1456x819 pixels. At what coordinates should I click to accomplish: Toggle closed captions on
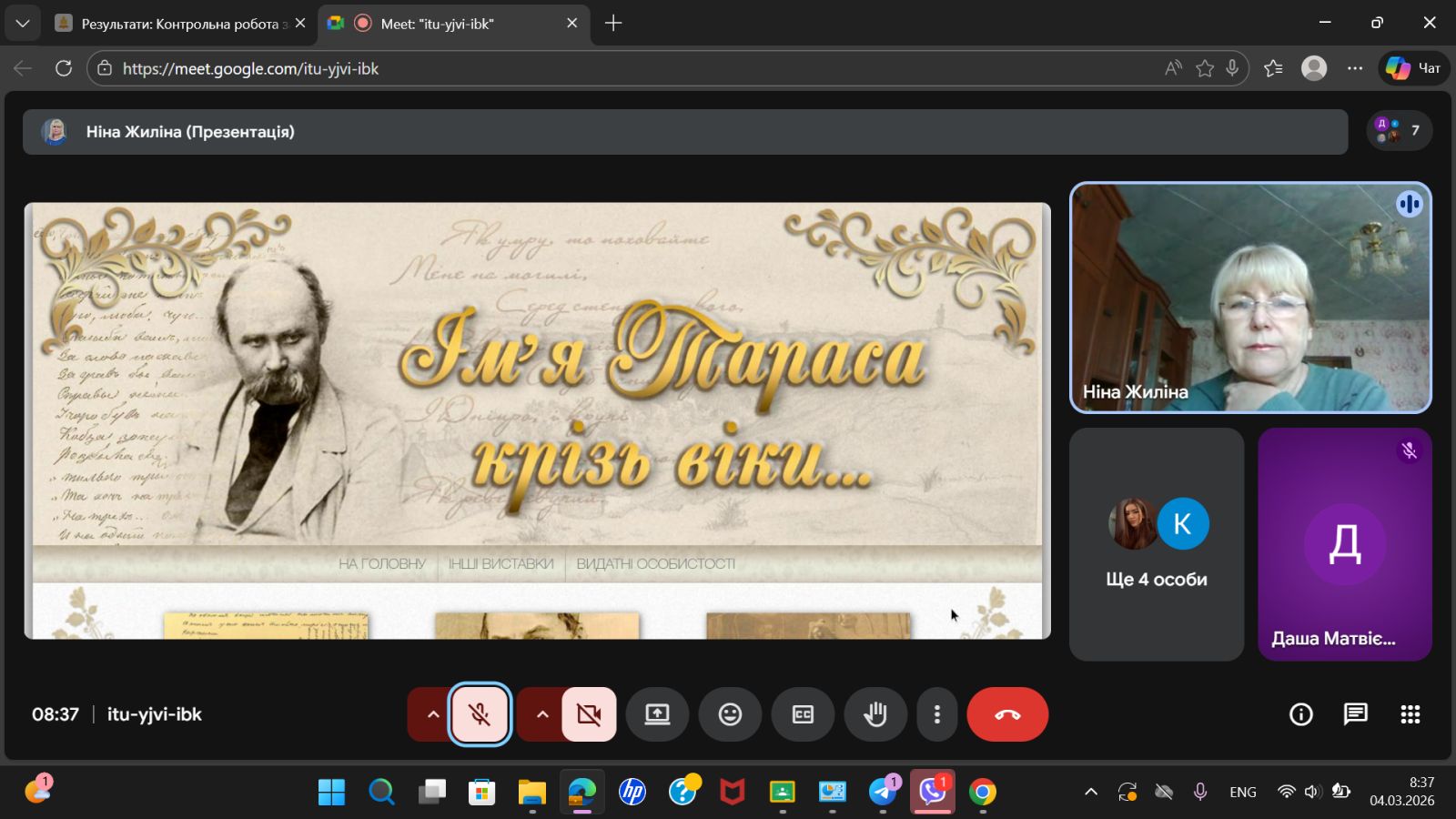(803, 714)
